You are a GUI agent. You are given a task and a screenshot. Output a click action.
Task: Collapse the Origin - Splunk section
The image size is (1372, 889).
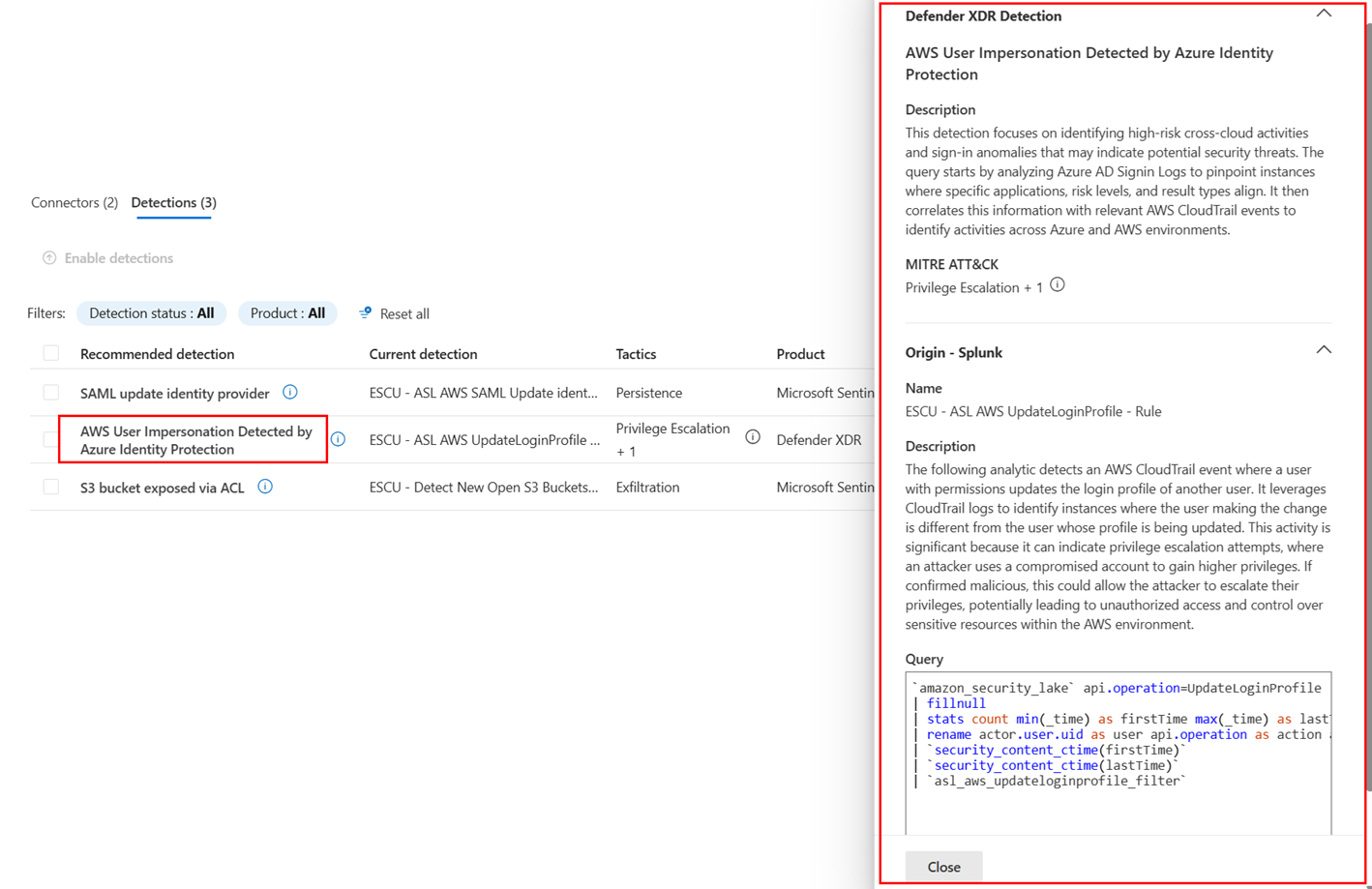point(1324,350)
